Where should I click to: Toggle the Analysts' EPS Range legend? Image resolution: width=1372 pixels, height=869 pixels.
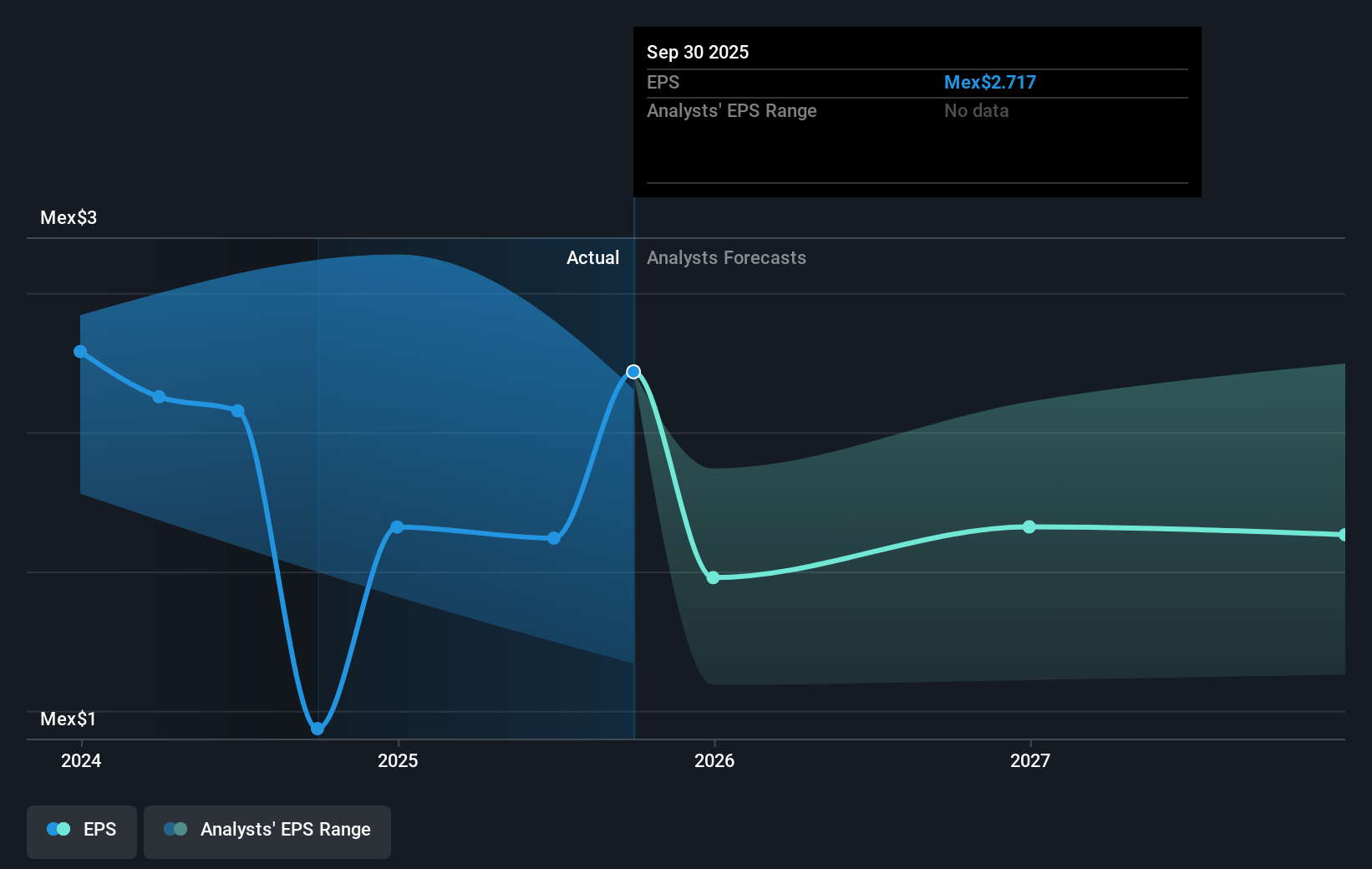coord(267,831)
